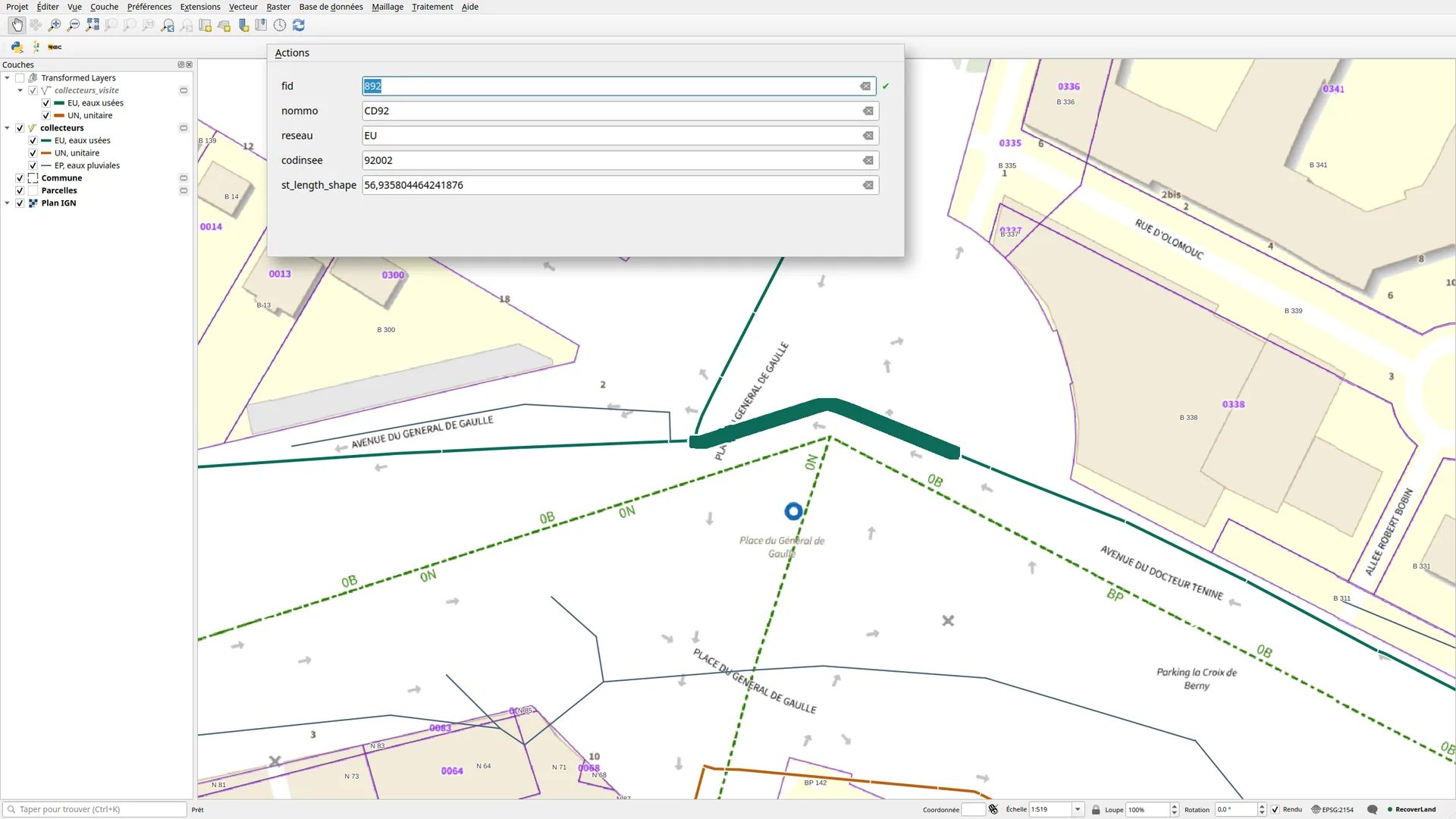
Task: Toggle the scale lock icon
Action: pyautogui.click(x=1096, y=810)
